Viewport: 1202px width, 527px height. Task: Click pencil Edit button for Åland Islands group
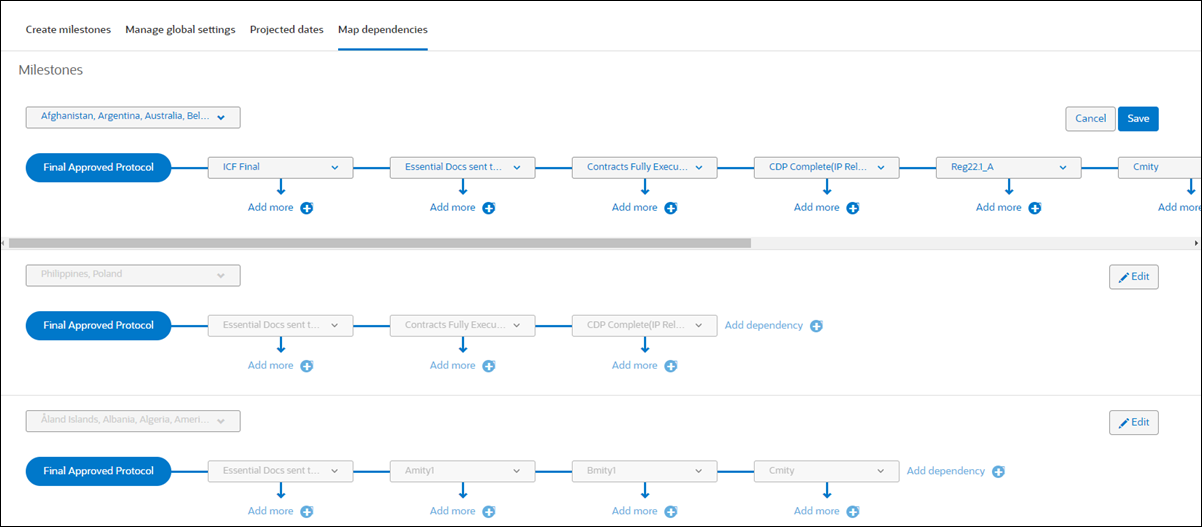[x=1133, y=422]
